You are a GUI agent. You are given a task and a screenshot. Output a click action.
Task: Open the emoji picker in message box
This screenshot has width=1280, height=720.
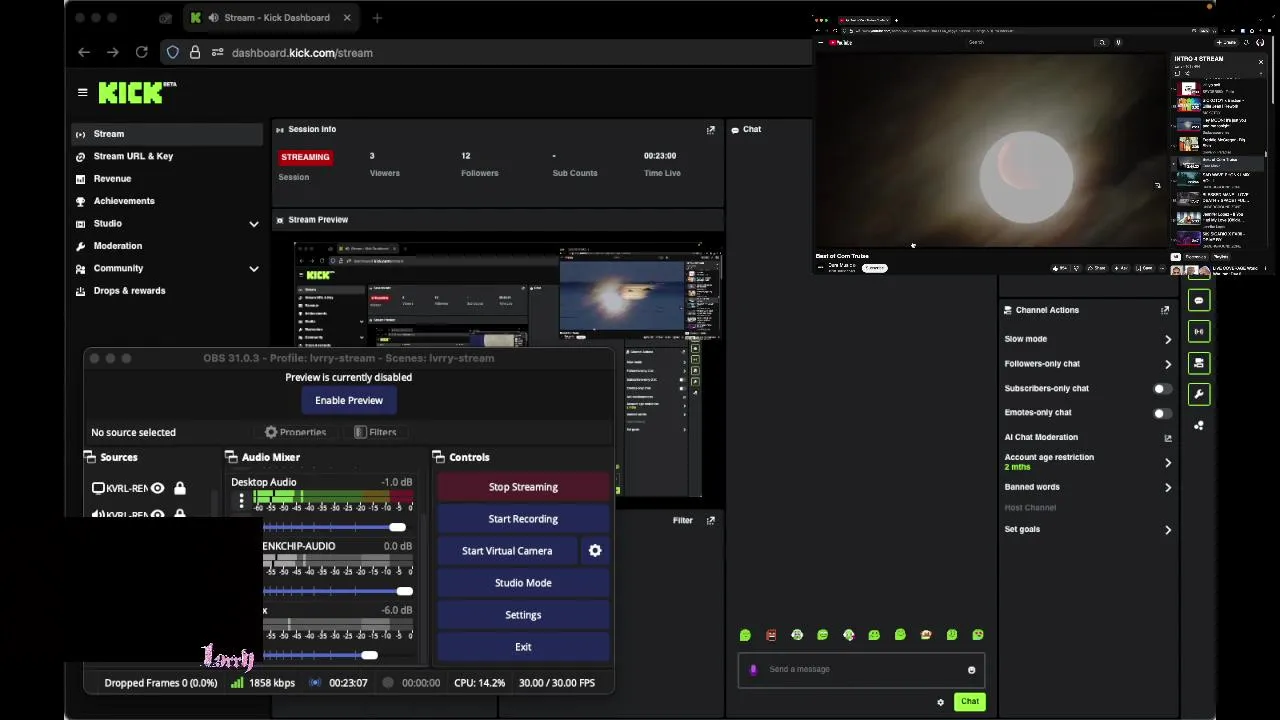[971, 670]
